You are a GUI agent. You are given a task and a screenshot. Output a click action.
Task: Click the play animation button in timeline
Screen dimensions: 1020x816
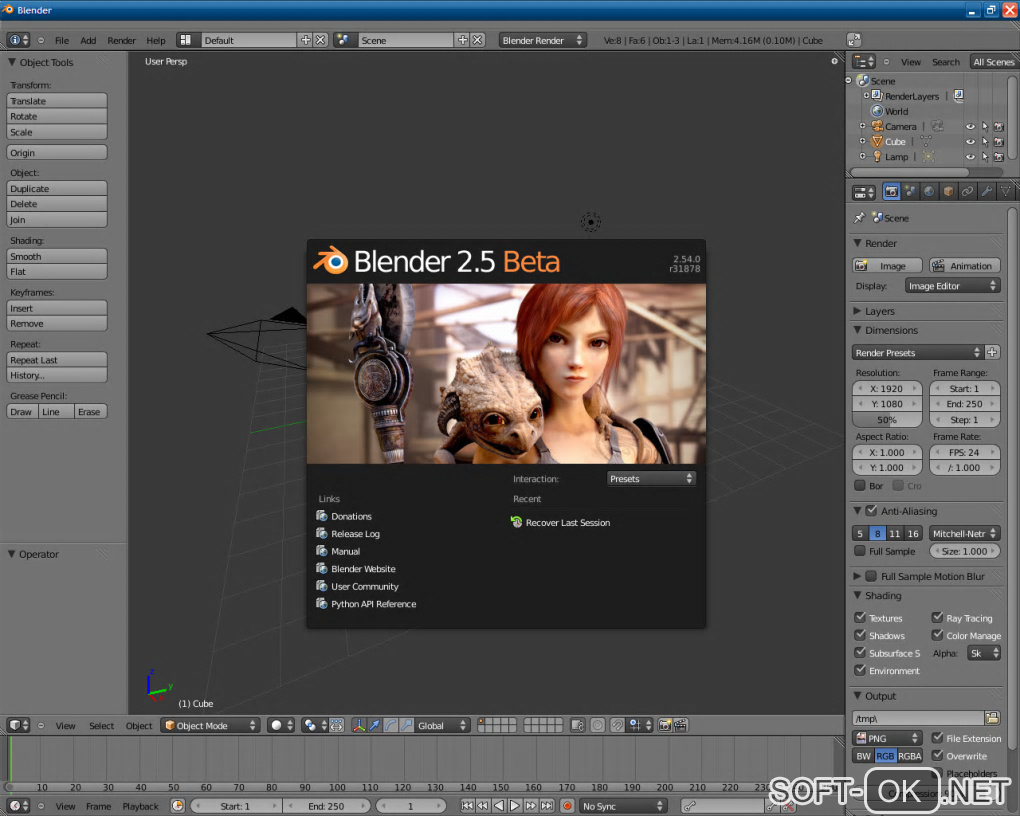point(515,806)
